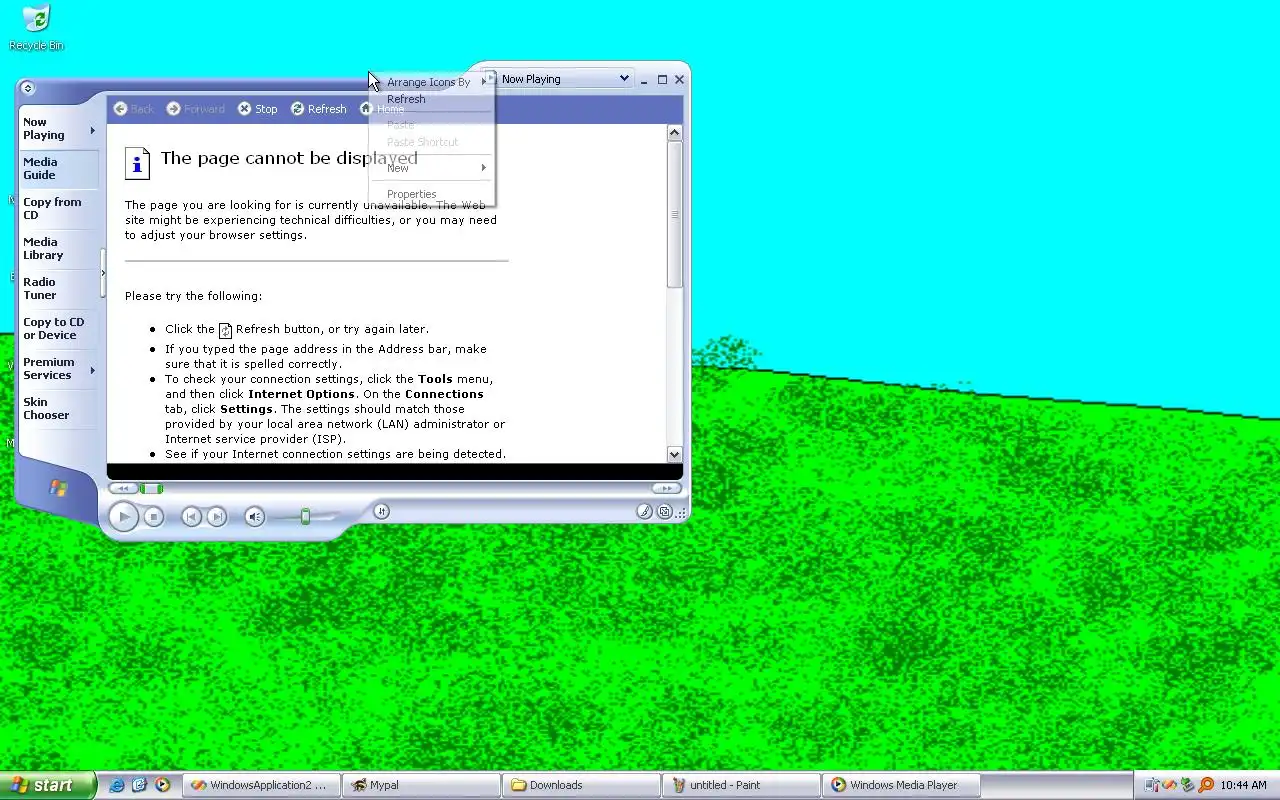Click the seek bar position handle
This screenshot has width=1280, height=800.
[x=151, y=488]
